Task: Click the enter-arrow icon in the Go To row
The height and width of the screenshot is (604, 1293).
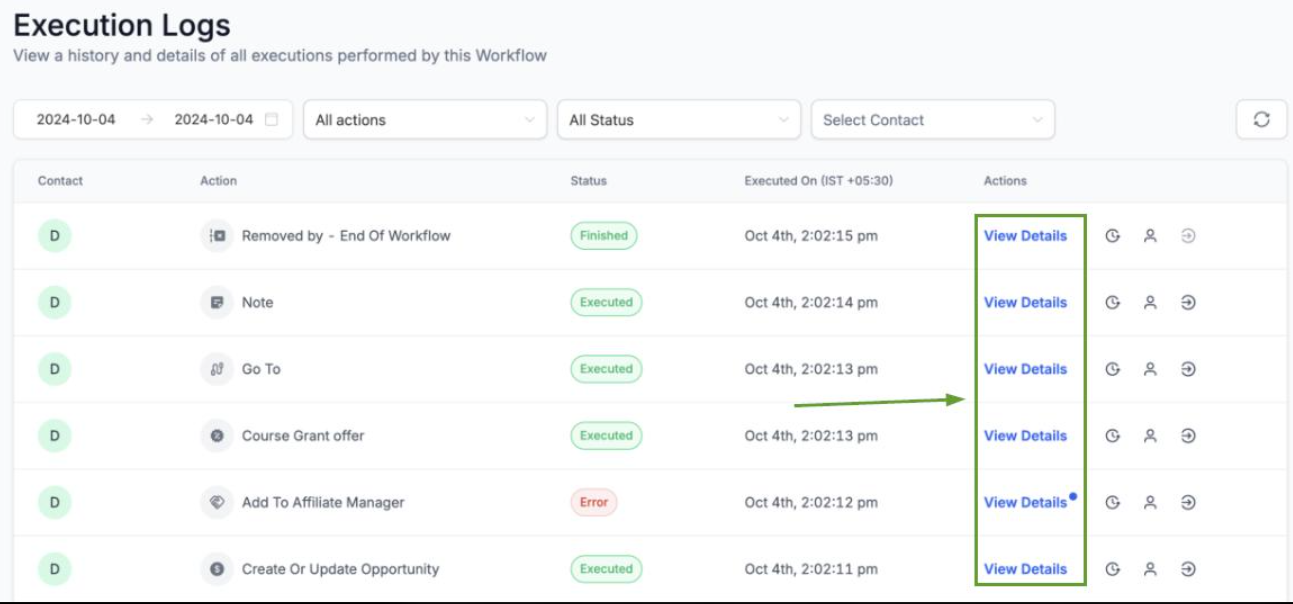Action: pyautogui.click(x=1188, y=369)
